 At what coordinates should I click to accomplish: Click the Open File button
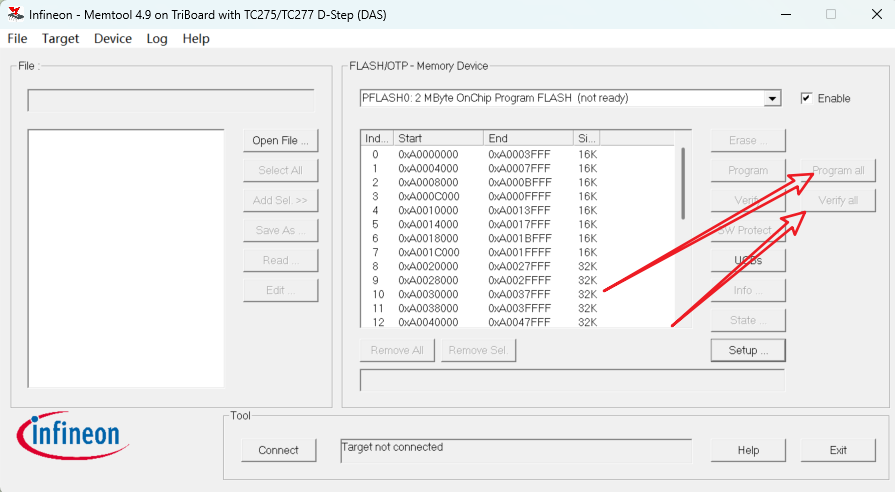(280, 140)
